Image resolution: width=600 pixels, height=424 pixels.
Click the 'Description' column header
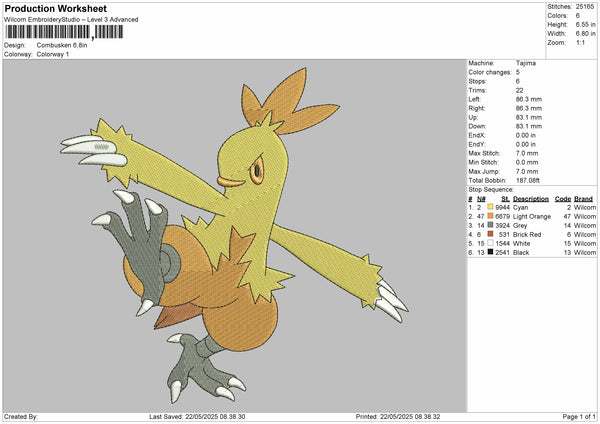(531, 199)
